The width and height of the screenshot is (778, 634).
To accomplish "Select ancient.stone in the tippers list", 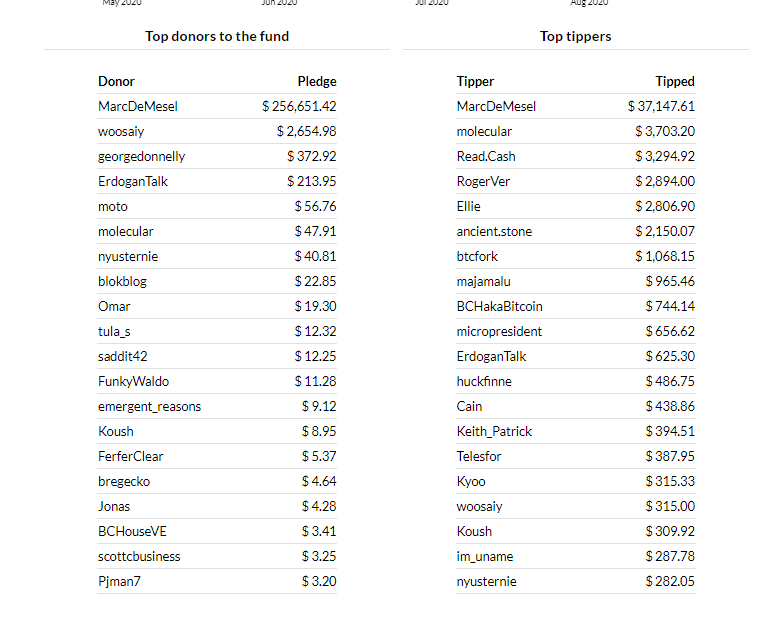I will point(494,231).
